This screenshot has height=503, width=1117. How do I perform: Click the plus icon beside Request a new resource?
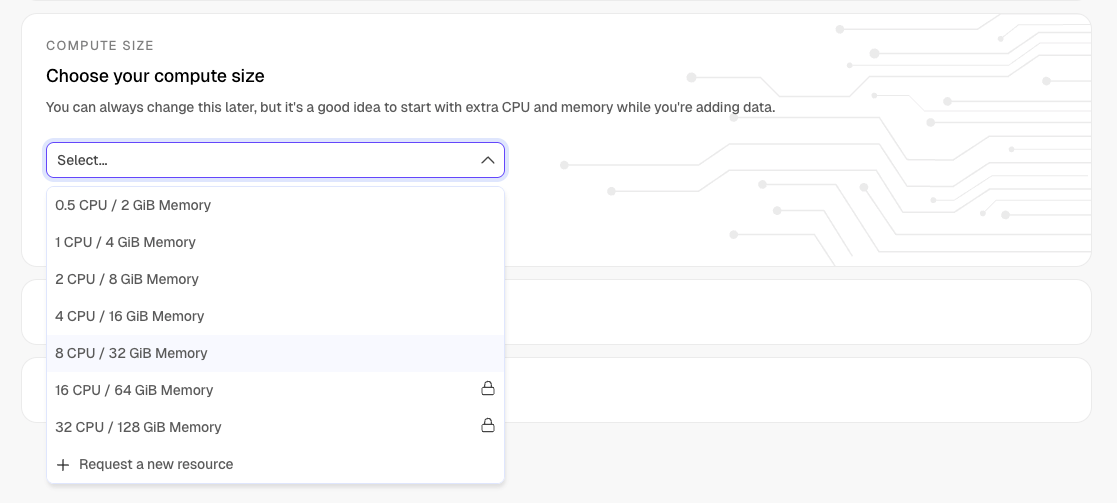click(x=63, y=465)
